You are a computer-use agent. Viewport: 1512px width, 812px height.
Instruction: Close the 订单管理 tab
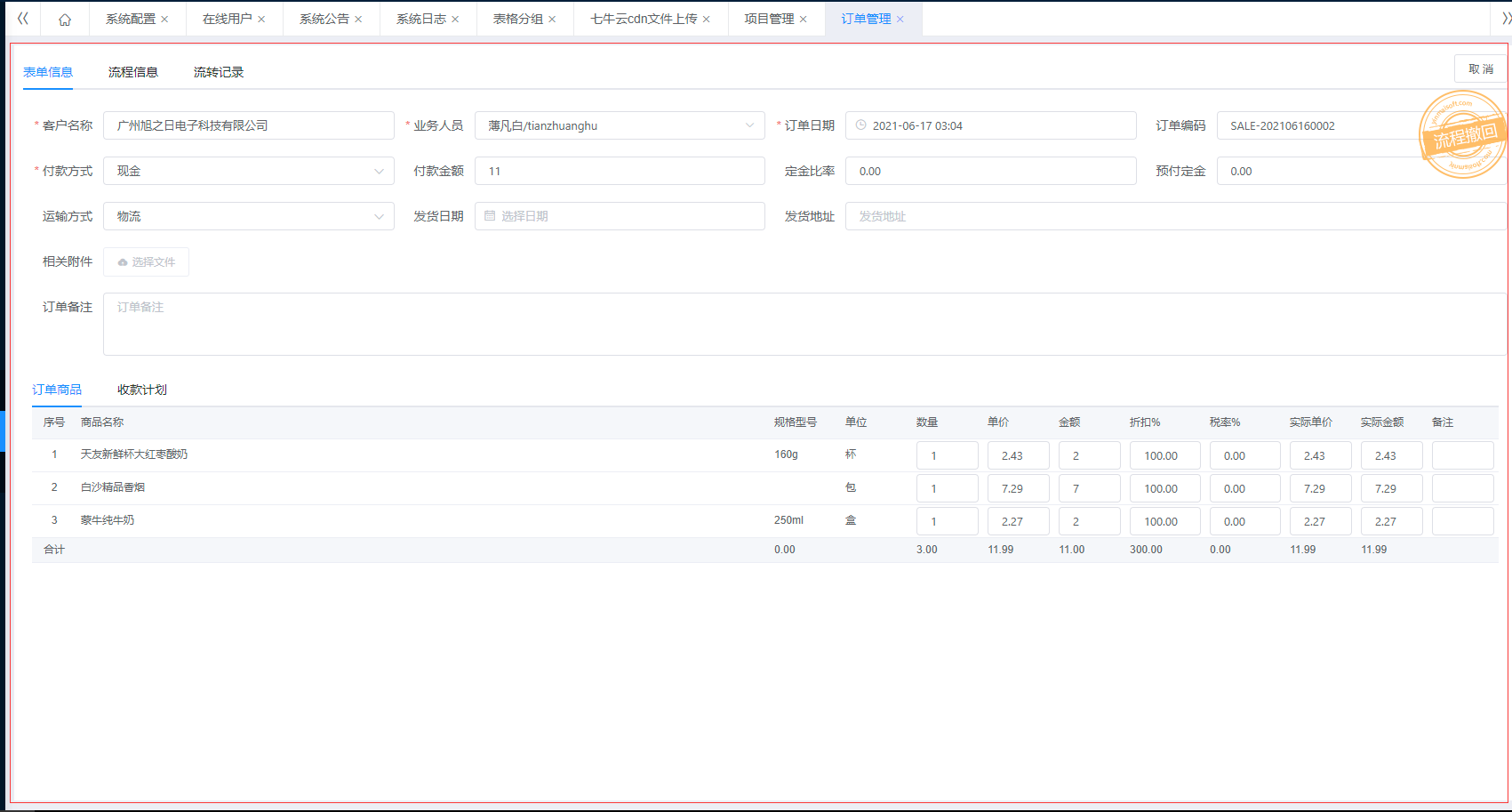[900, 20]
